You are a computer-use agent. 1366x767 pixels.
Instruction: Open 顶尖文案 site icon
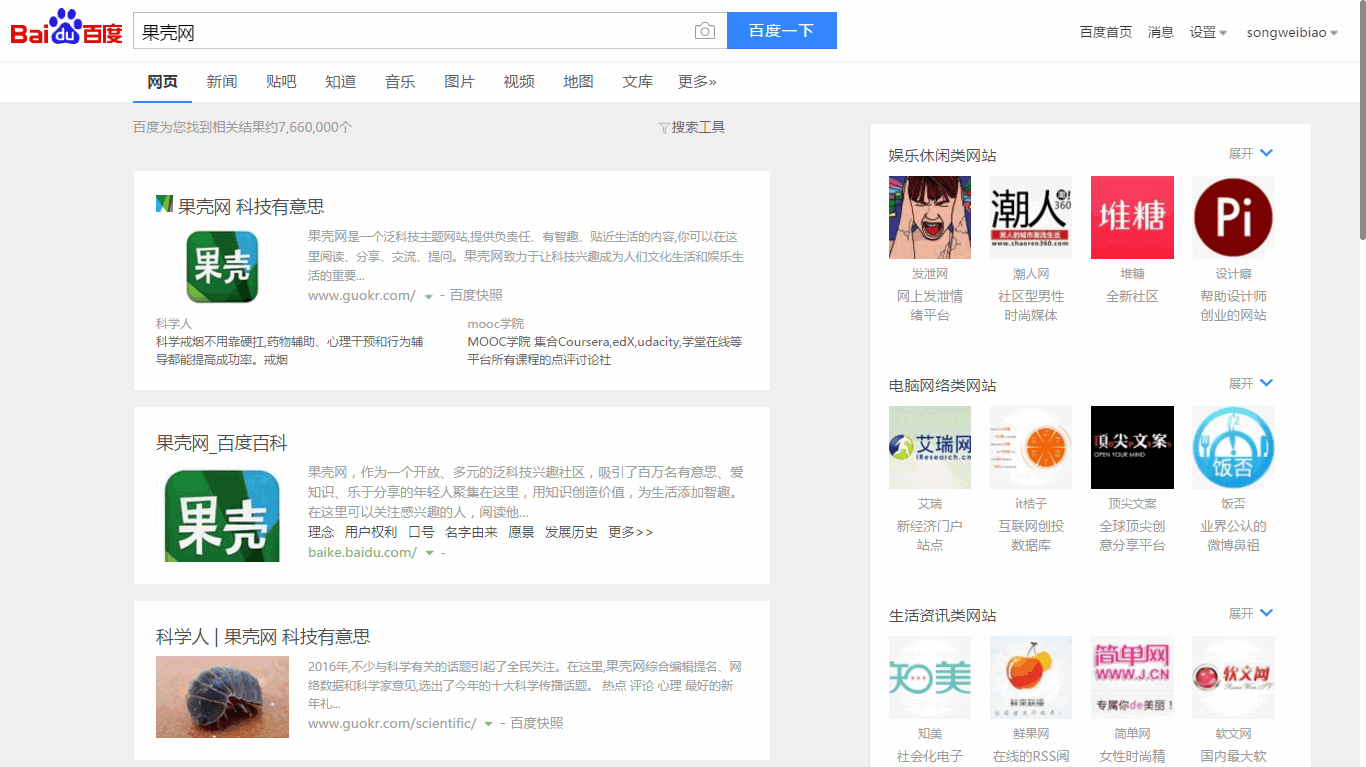(1132, 447)
